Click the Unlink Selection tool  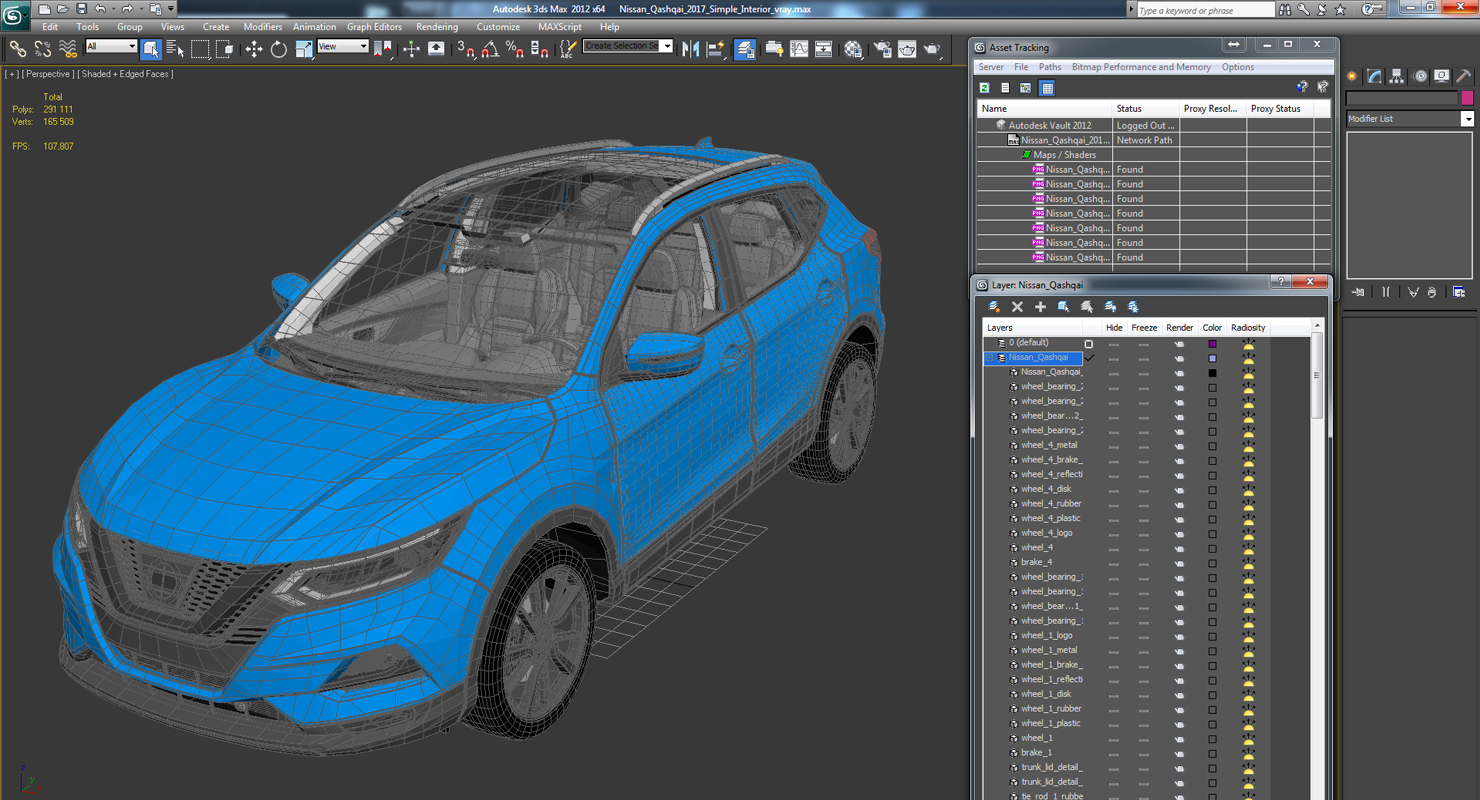(x=43, y=48)
